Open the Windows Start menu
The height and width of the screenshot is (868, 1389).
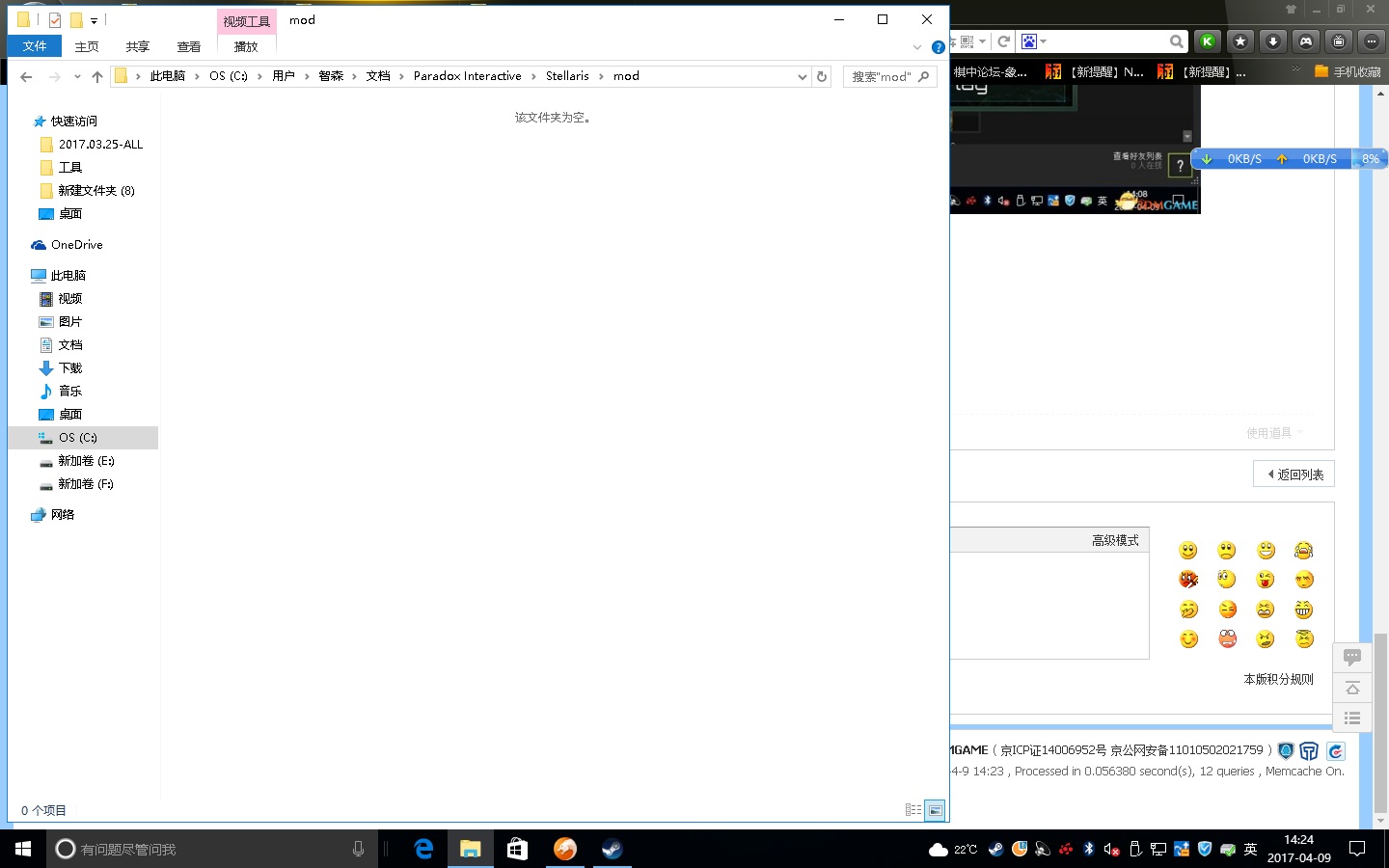point(23,849)
